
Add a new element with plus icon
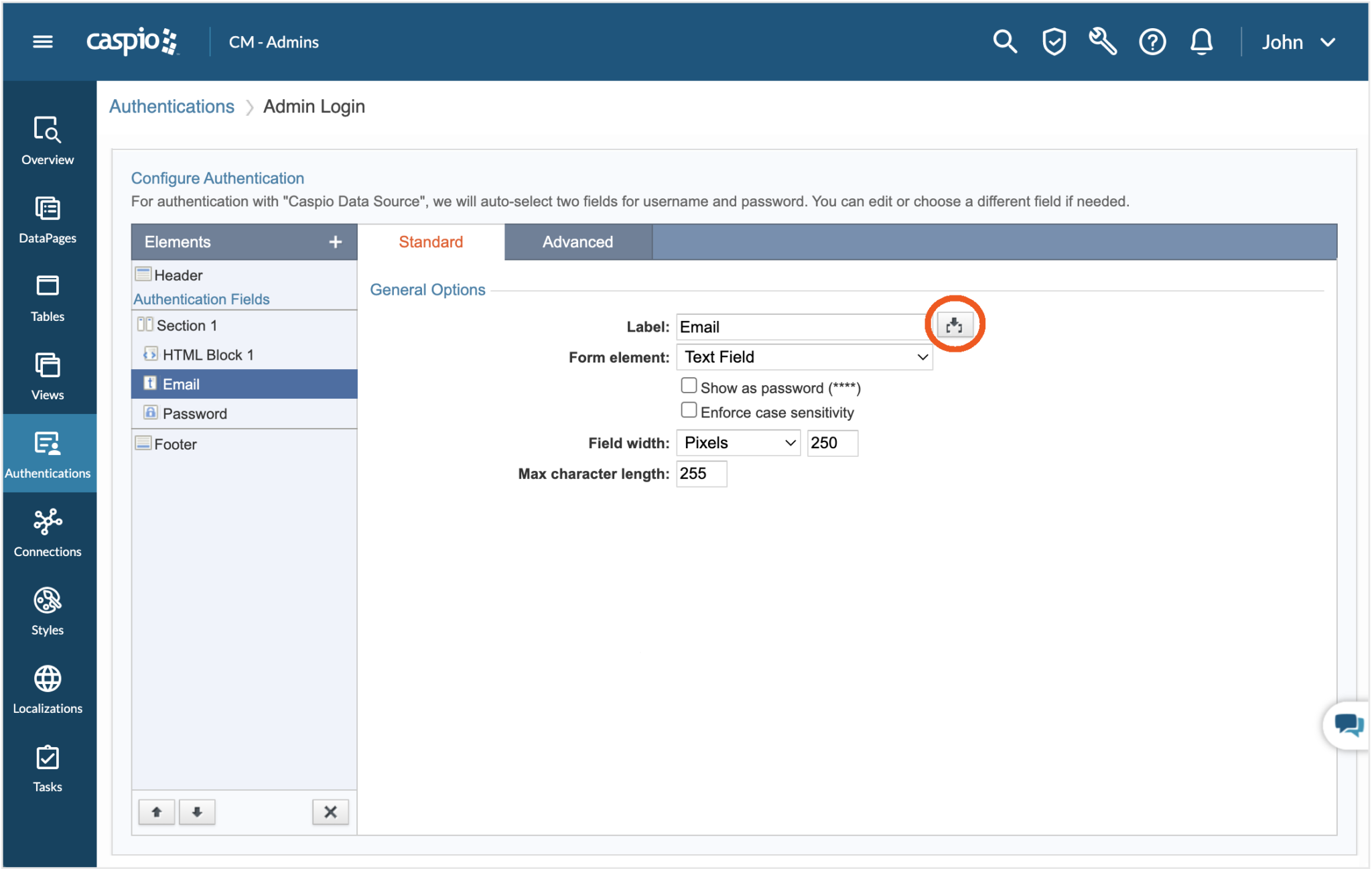coord(336,242)
